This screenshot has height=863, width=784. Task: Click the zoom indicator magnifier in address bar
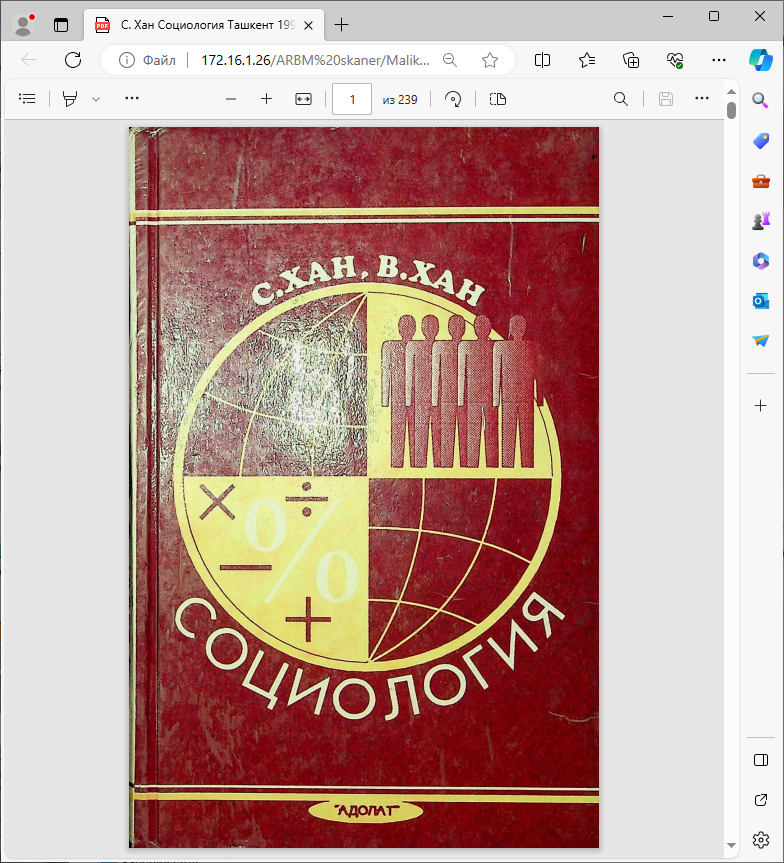click(450, 60)
